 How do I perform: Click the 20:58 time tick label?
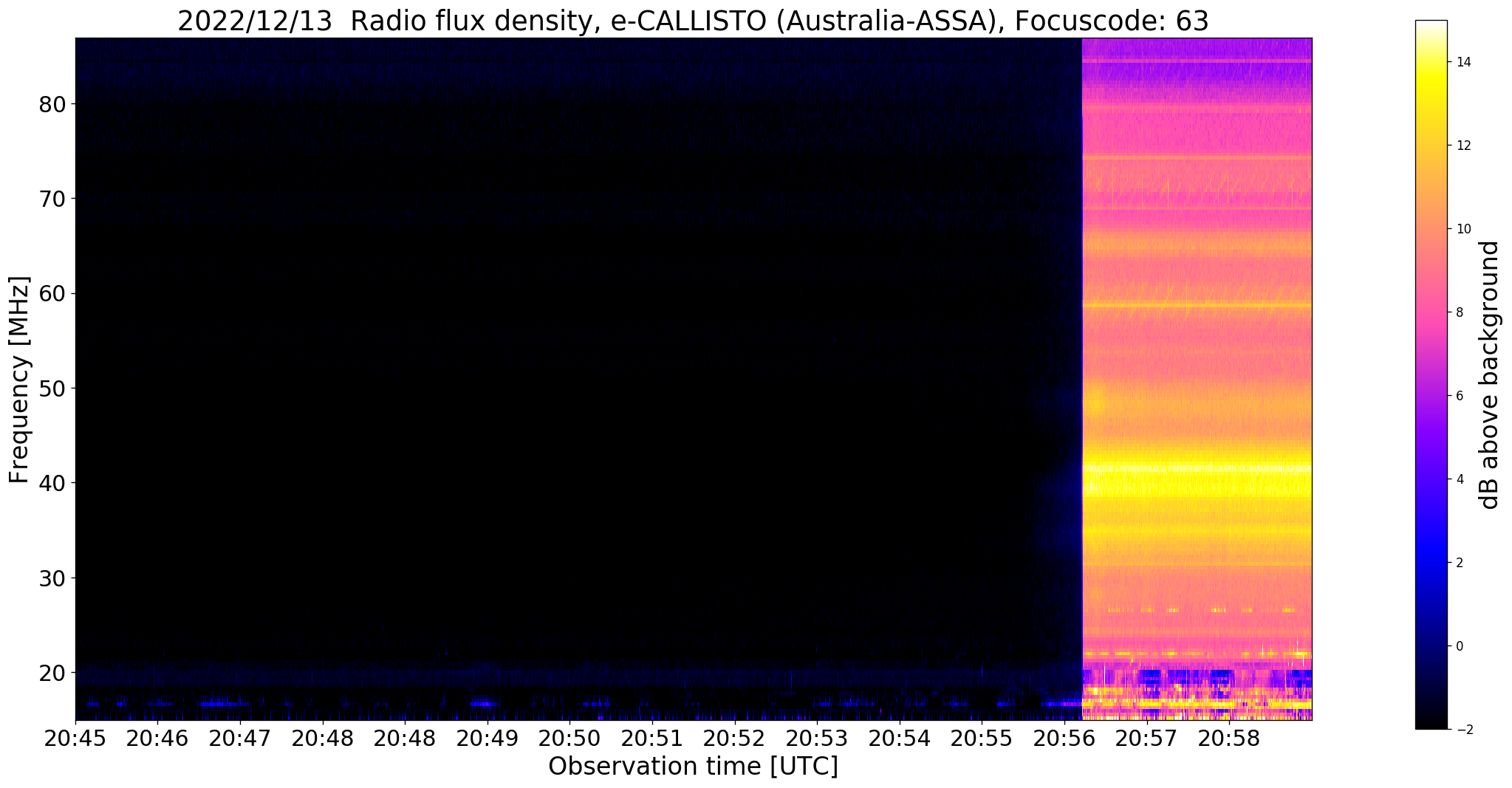1228,739
